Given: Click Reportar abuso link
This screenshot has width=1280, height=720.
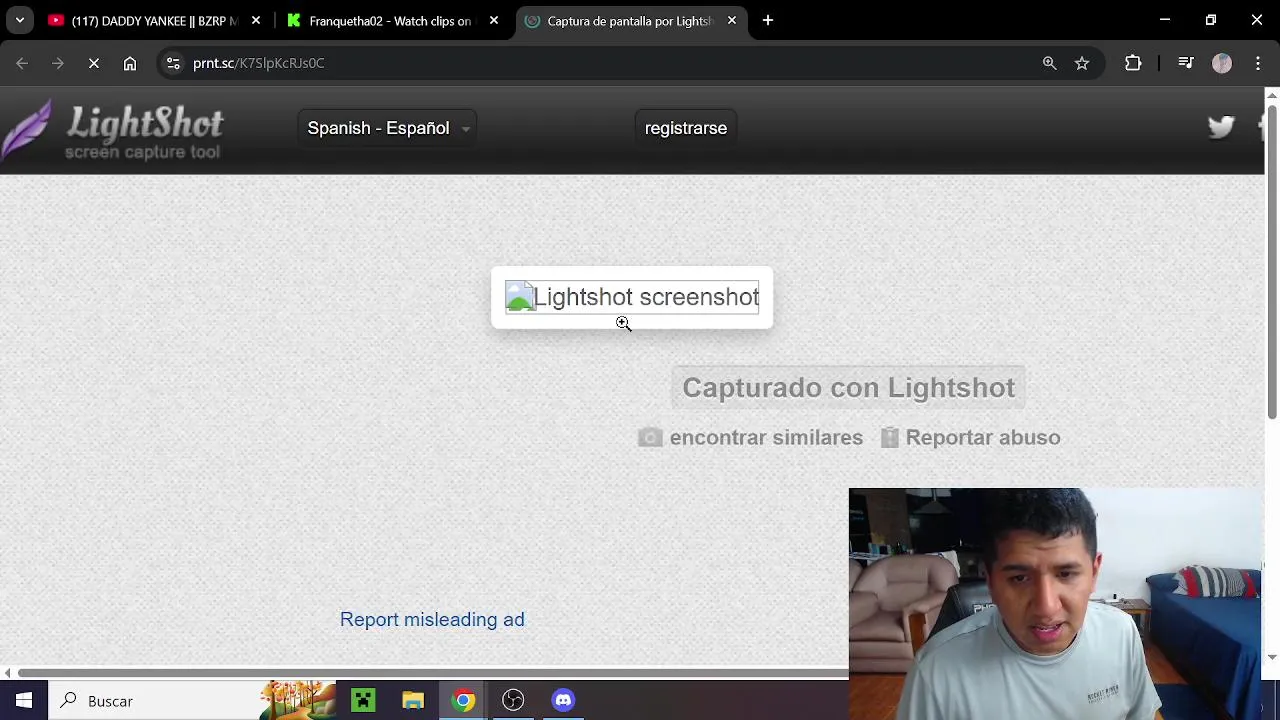Looking at the screenshot, I should click(x=983, y=437).
